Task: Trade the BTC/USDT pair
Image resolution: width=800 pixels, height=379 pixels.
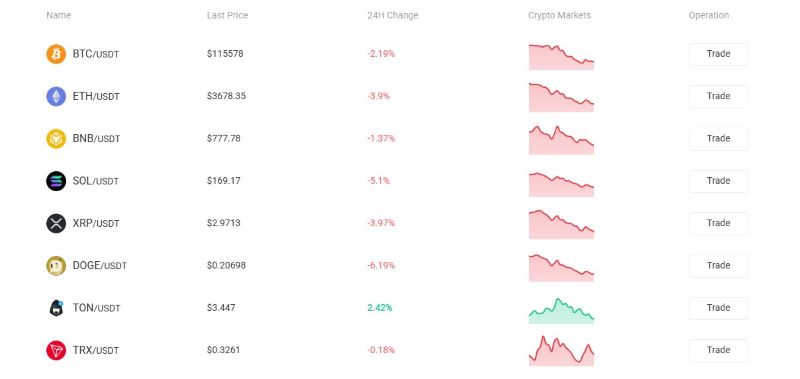Action: [x=718, y=54]
